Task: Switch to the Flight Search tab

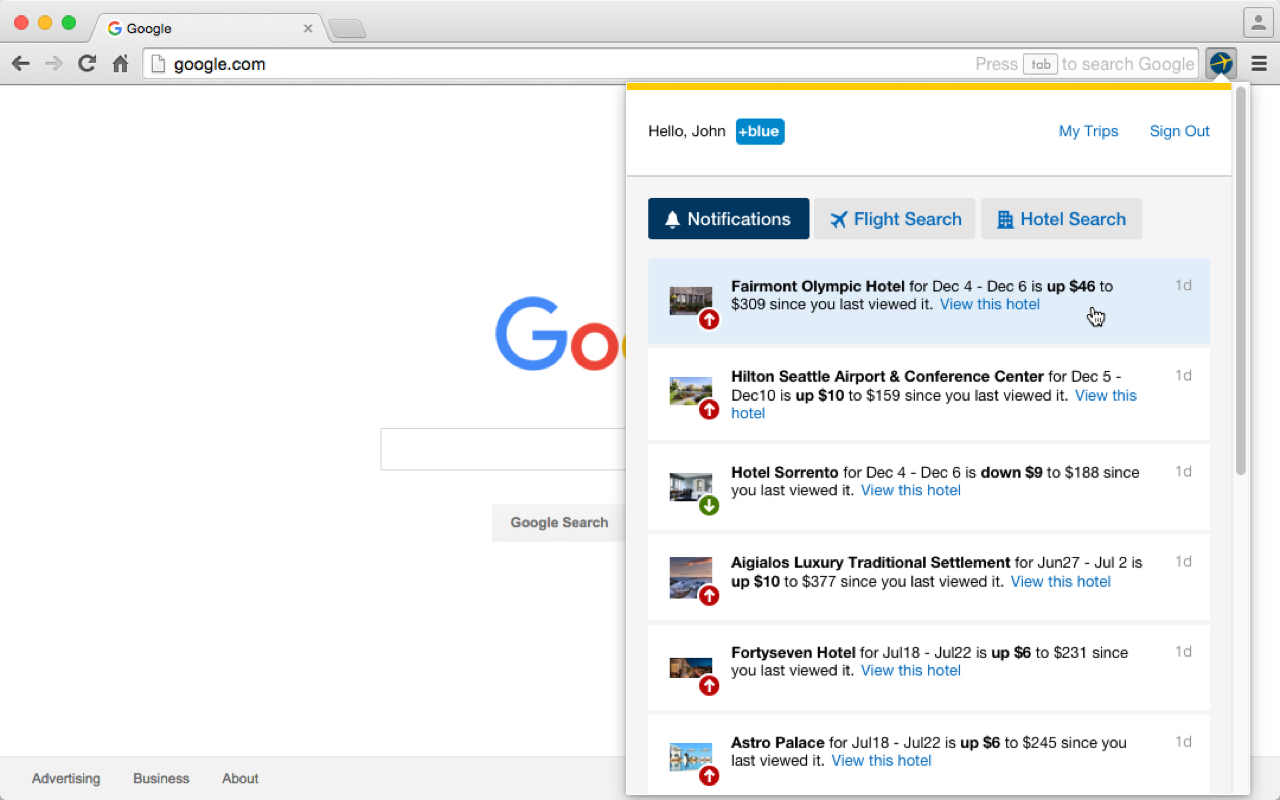Action: point(895,219)
